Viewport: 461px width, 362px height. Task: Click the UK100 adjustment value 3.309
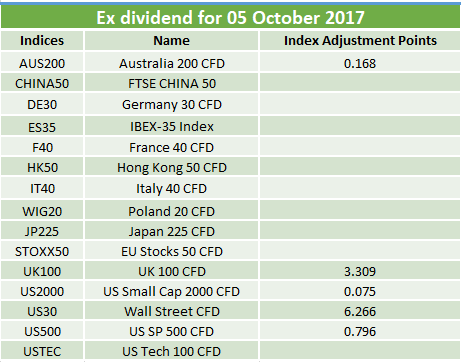pyautogui.click(x=360, y=271)
